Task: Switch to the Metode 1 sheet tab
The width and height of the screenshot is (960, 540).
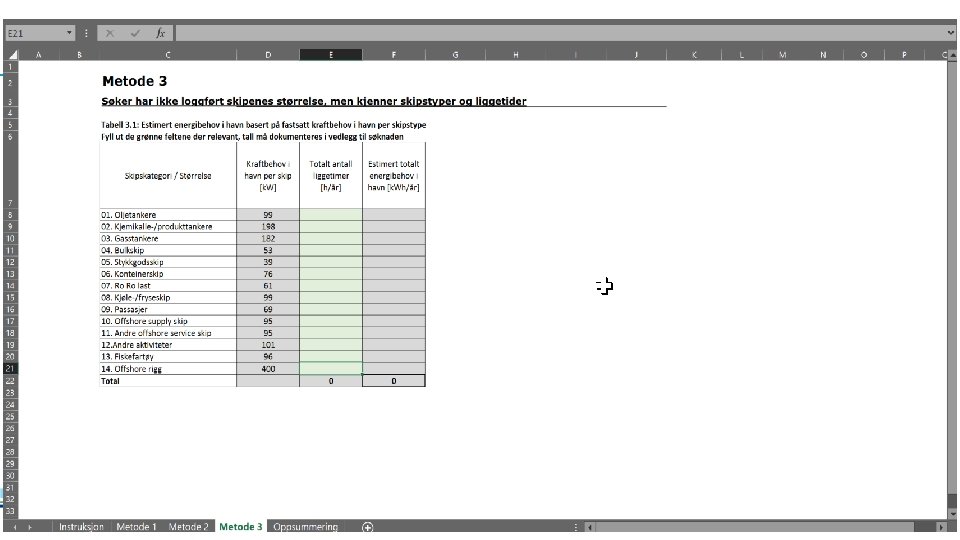Action: click(137, 527)
